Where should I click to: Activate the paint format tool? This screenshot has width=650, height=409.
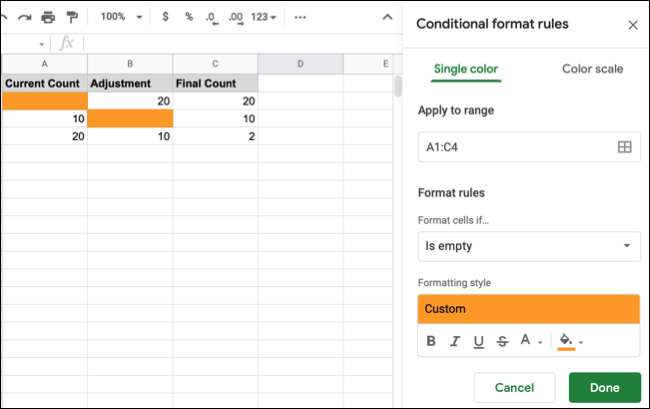pos(71,17)
